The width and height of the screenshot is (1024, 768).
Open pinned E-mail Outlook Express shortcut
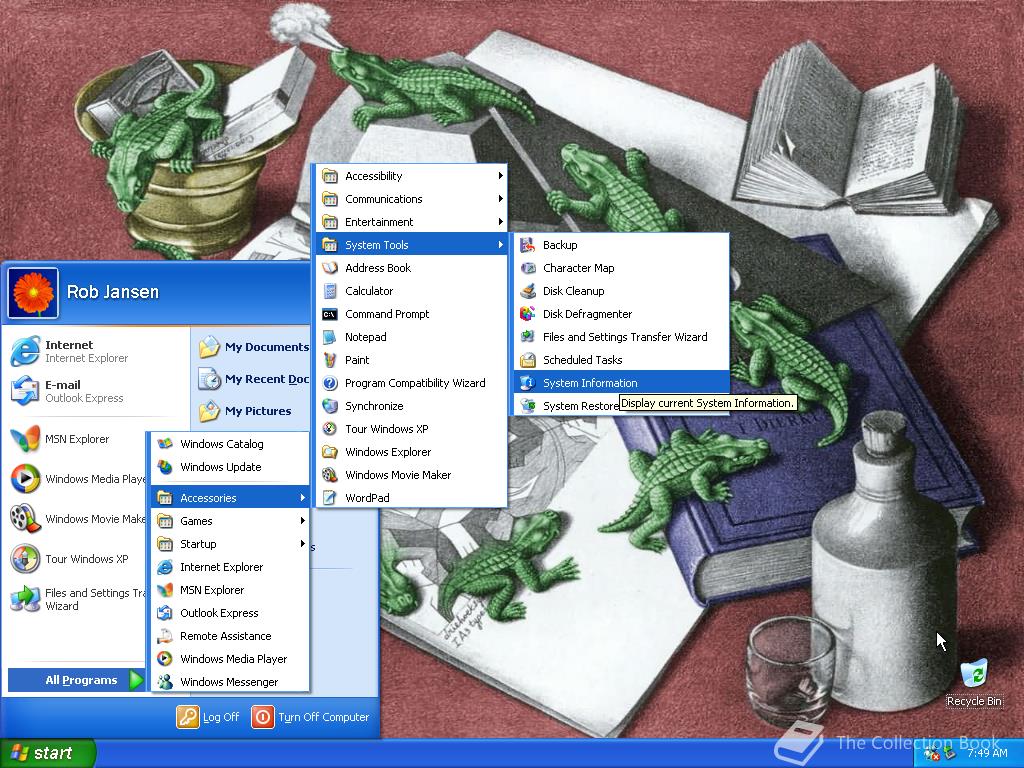point(97,391)
